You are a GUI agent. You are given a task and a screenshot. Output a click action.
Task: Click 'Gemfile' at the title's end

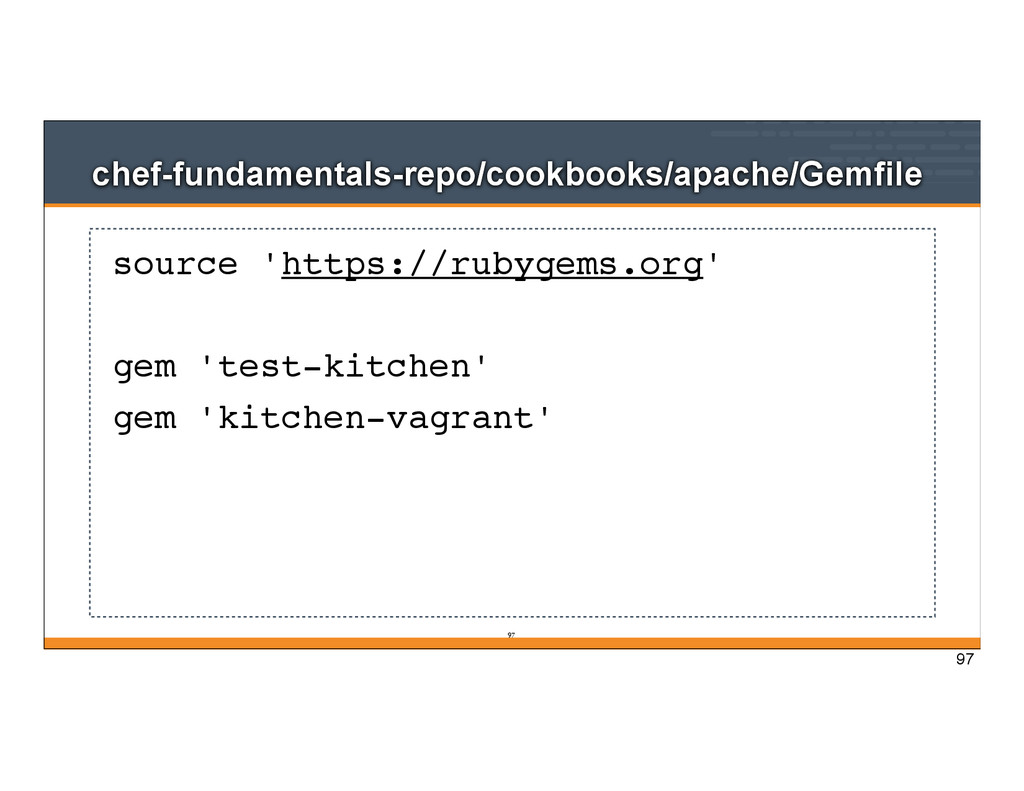[x=860, y=175]
